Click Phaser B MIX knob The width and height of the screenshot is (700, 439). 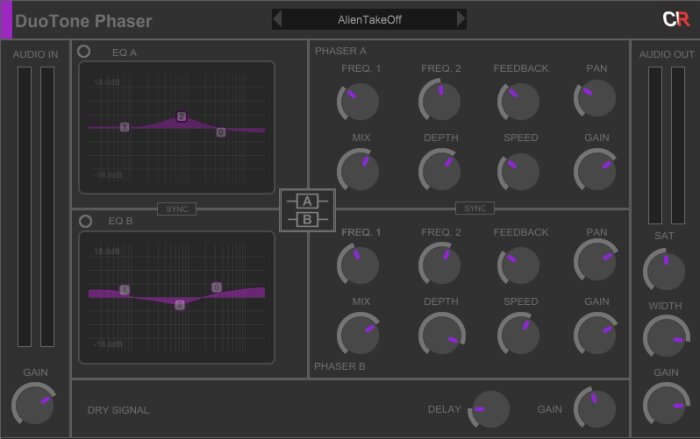pyautogui.click(x=358, y=334)
